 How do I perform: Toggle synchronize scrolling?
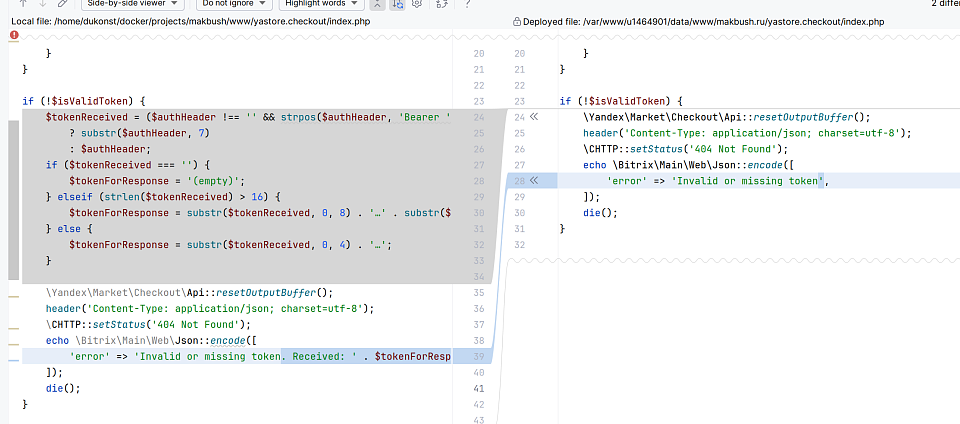pyautogui.click(x=398, y=4)
